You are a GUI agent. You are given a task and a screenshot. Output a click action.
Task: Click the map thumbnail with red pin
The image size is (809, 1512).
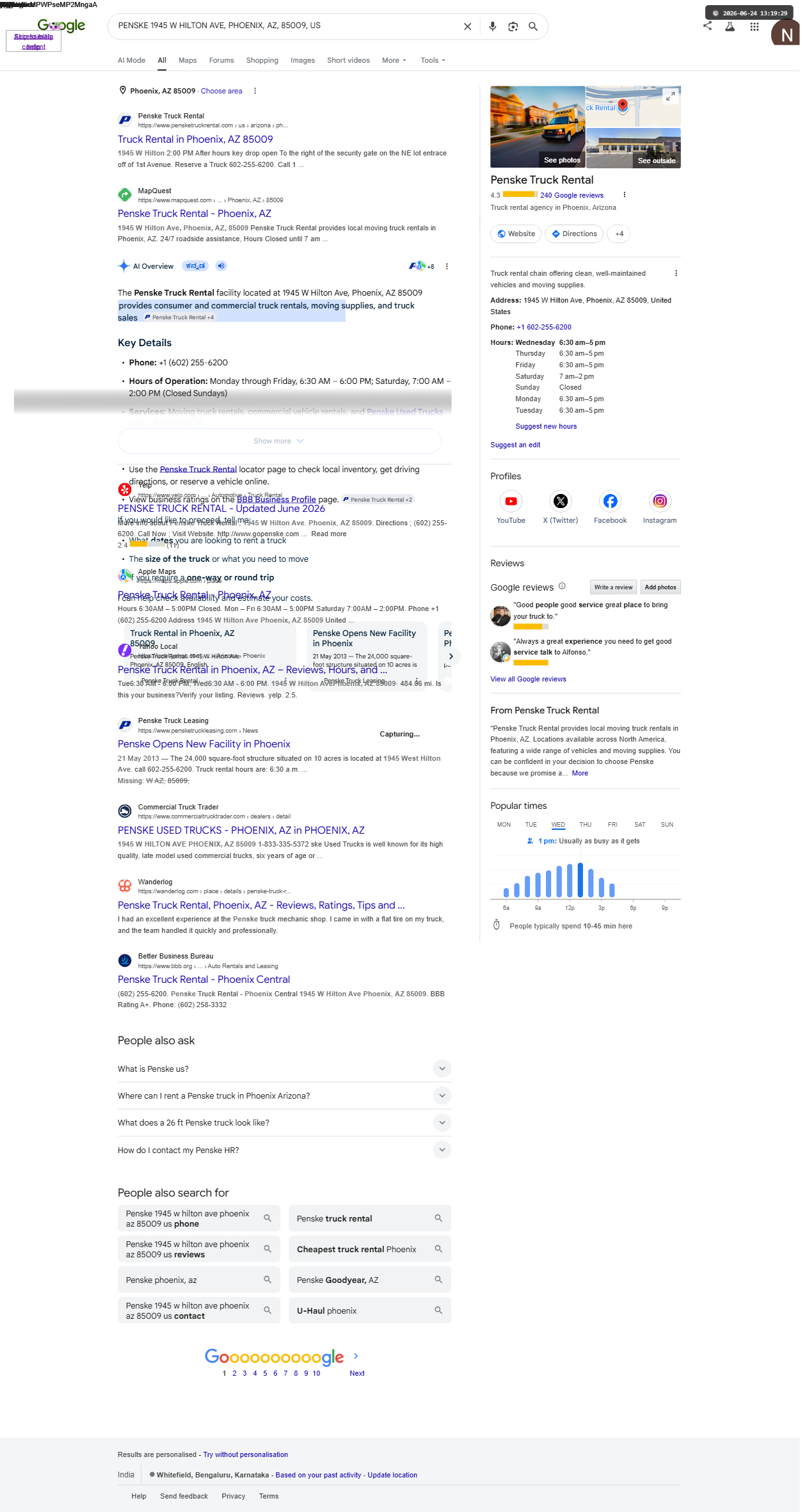click(633, 106)
